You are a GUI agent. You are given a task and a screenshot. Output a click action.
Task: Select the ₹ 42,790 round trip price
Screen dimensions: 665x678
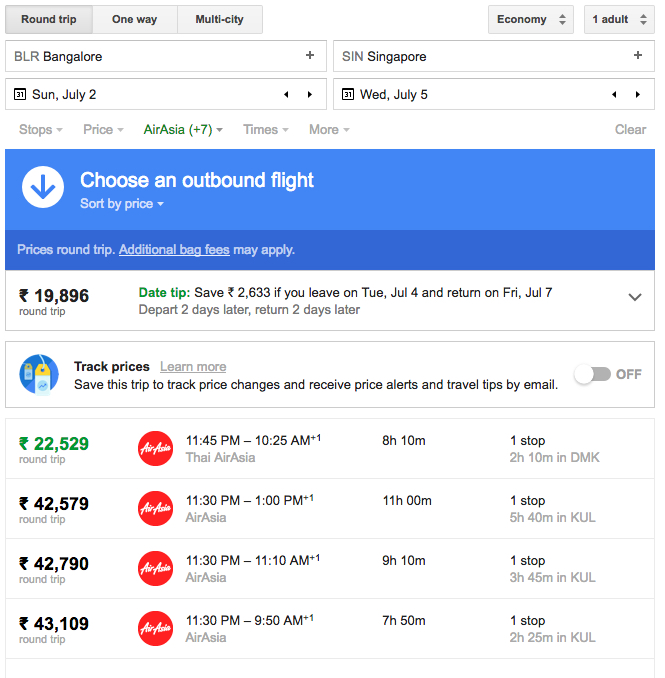[54, 564]
